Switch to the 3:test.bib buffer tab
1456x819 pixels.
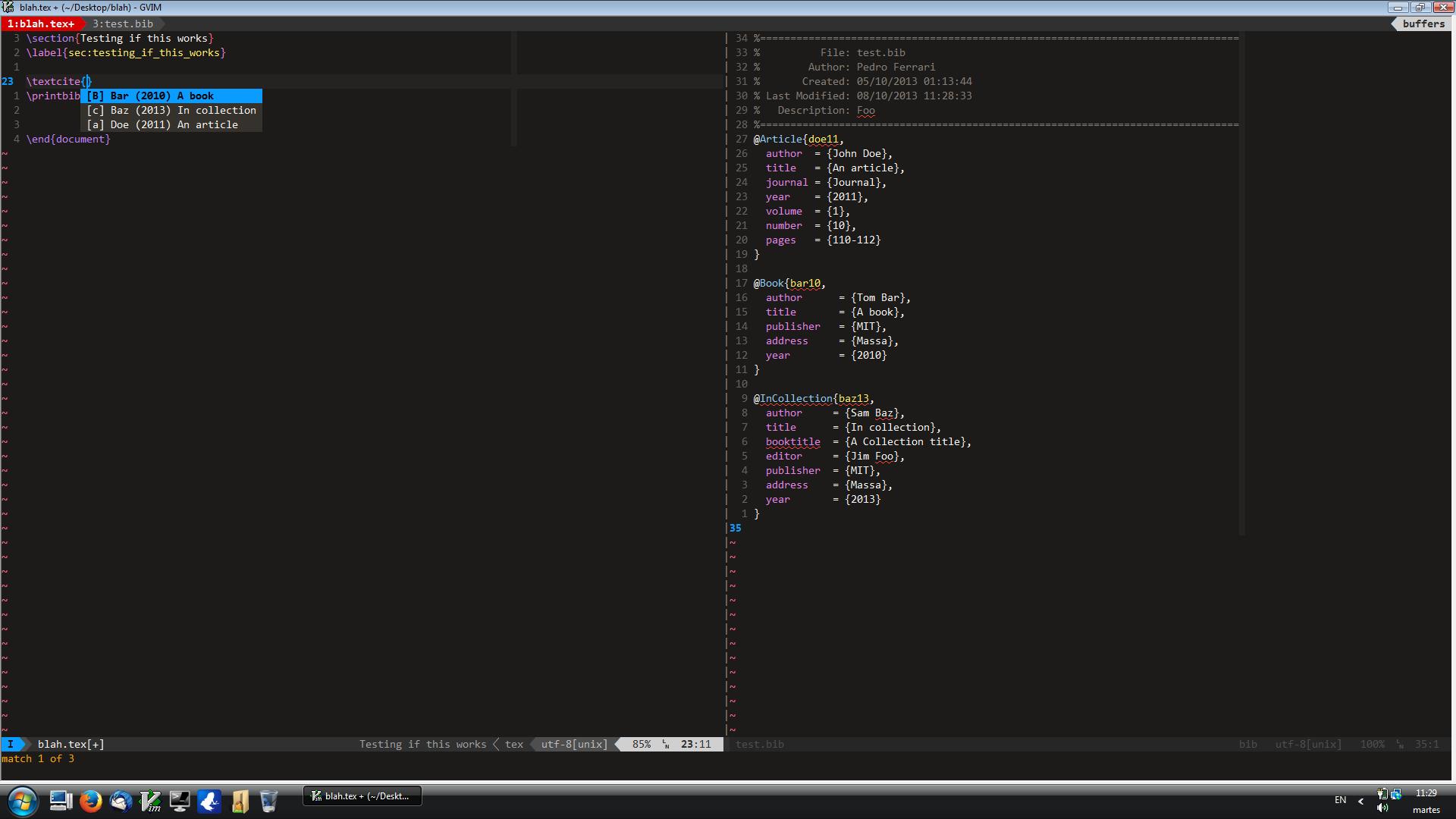[x=123, y=24]
